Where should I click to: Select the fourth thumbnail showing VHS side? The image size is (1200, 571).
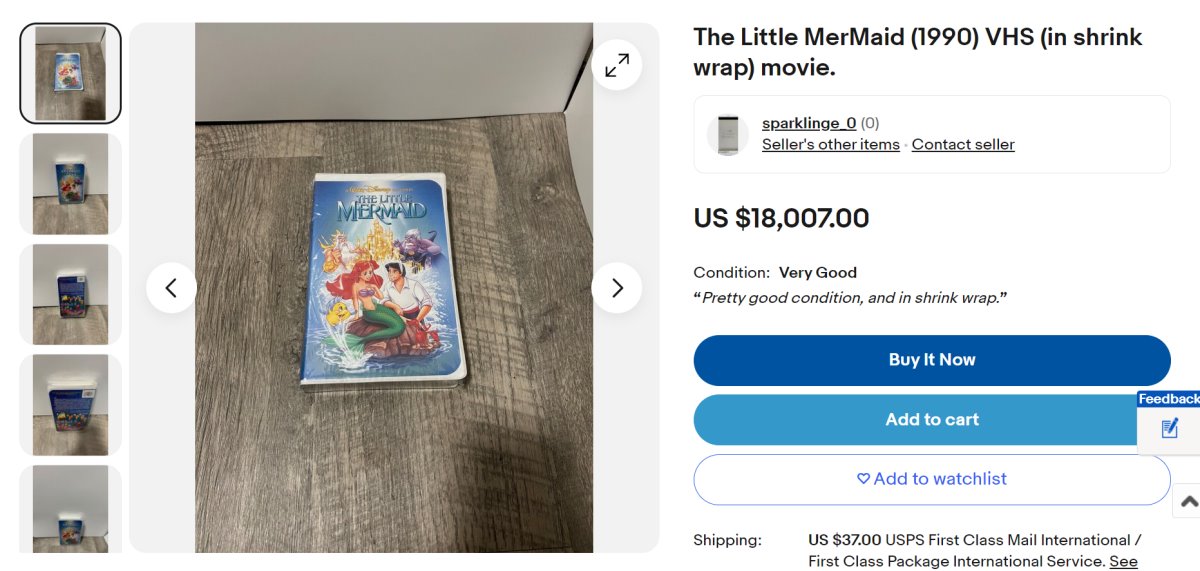[x=71, y=404]
